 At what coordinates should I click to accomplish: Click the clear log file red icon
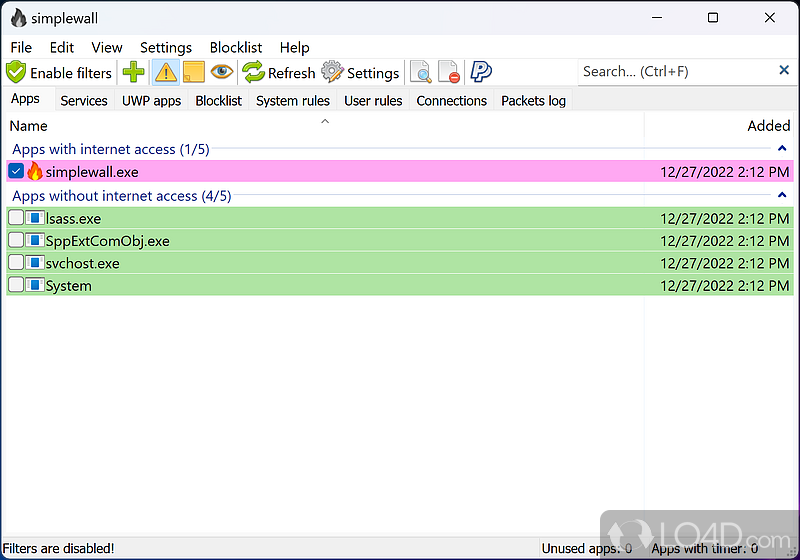pos(449,72)
